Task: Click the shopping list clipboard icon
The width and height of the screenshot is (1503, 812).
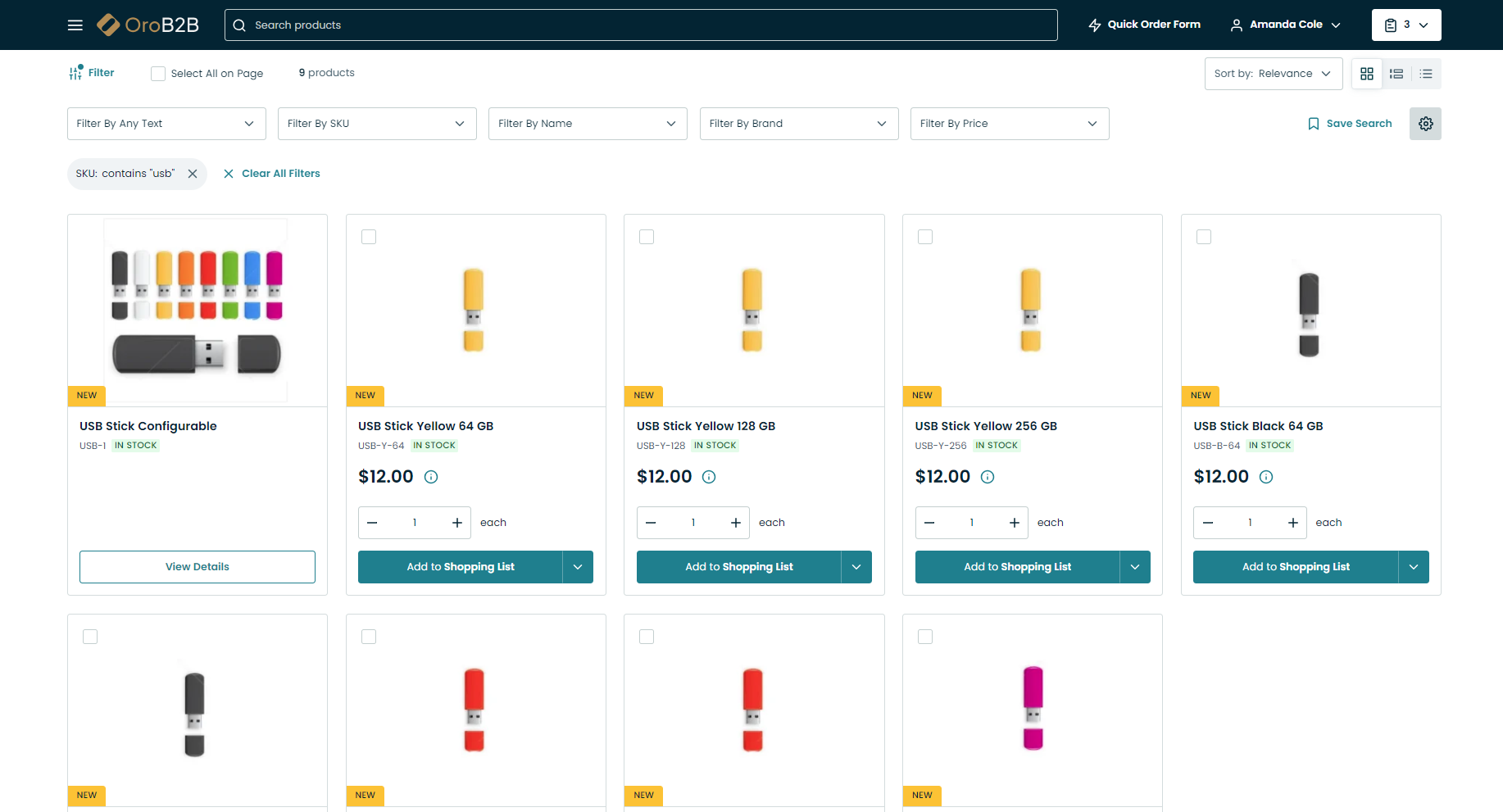Action: (1391, 25)
